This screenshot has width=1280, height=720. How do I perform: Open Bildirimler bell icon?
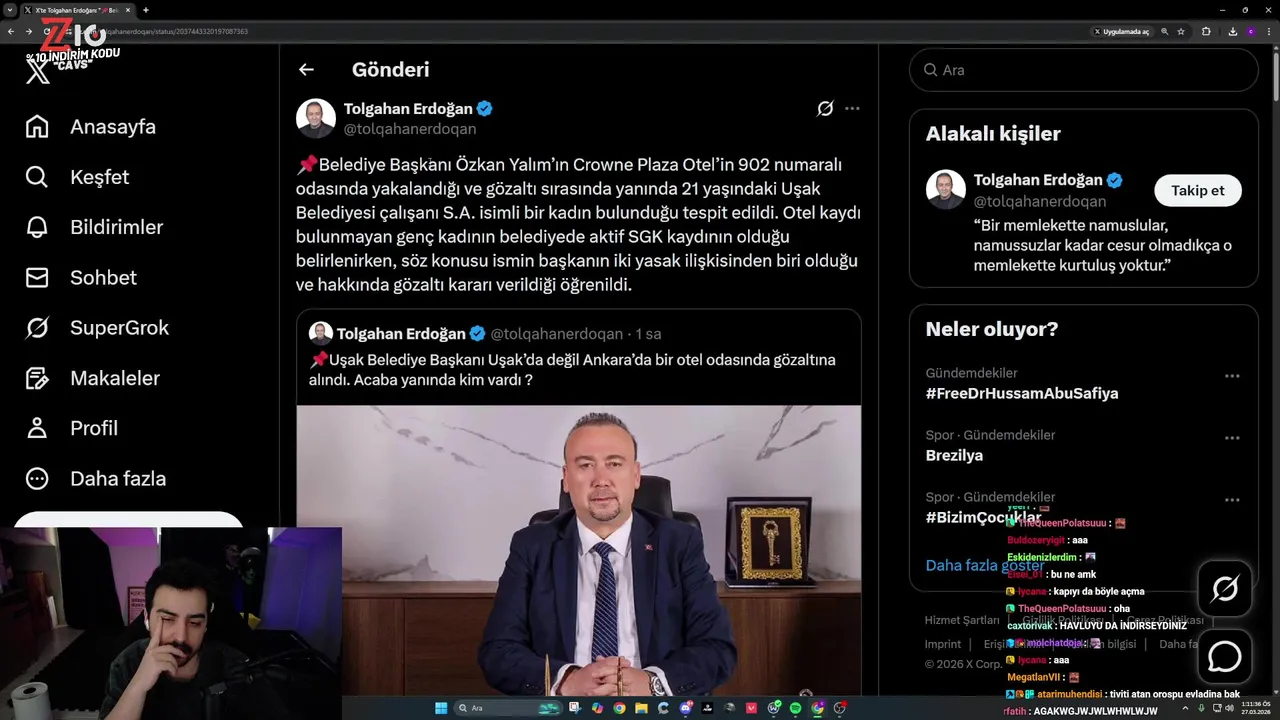(x=37, y=227)
